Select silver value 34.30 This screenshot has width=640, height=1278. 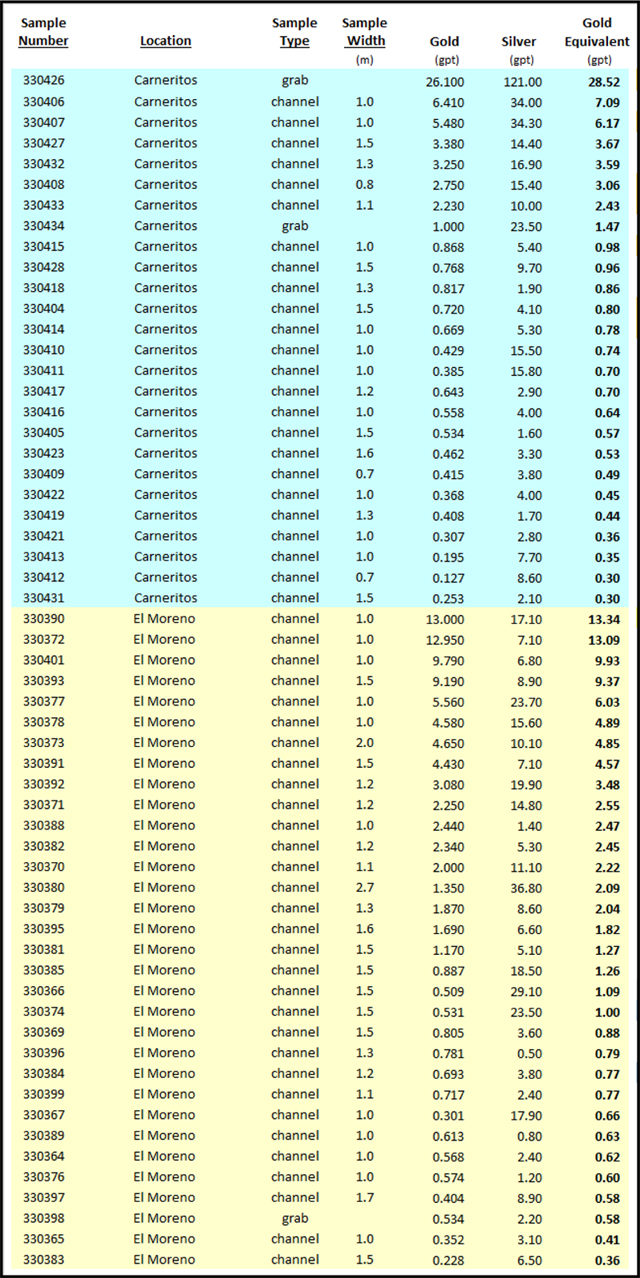point(525,122)
